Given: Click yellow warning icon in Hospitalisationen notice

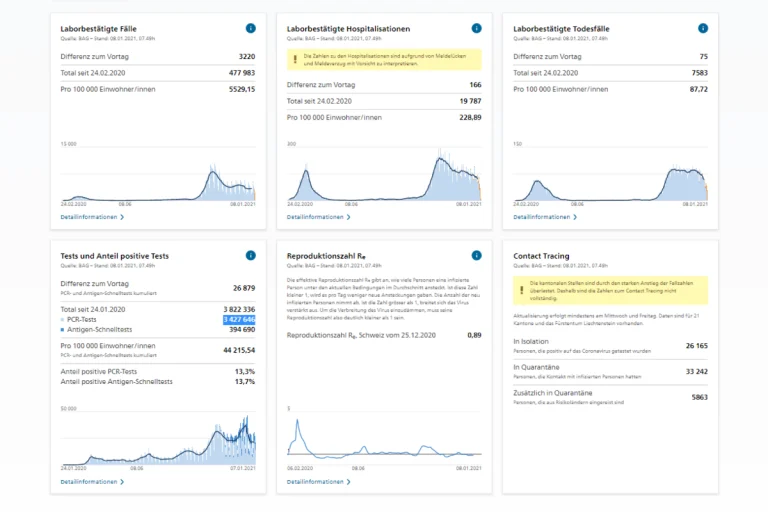Looking at the screenshot, I should [295, 59].
